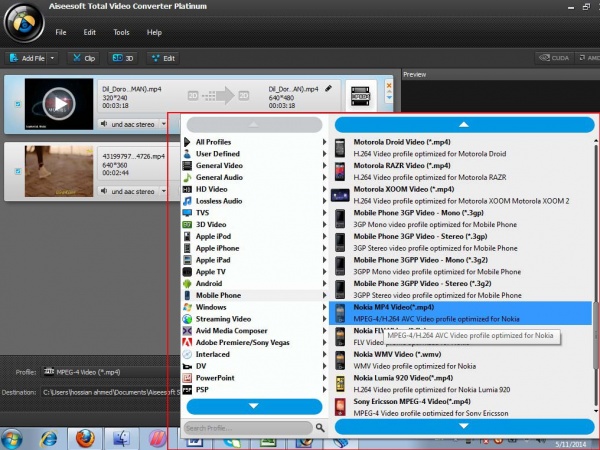Open the File menu
Screen dimensions: 600x450
click(60, 33)
